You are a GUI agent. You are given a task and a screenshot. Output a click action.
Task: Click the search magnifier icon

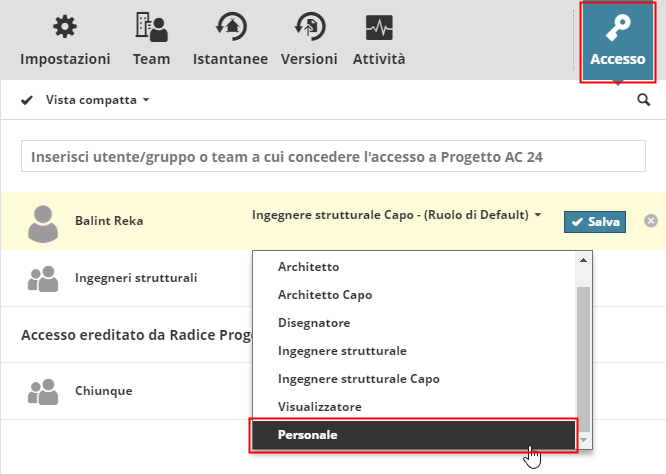643,100
